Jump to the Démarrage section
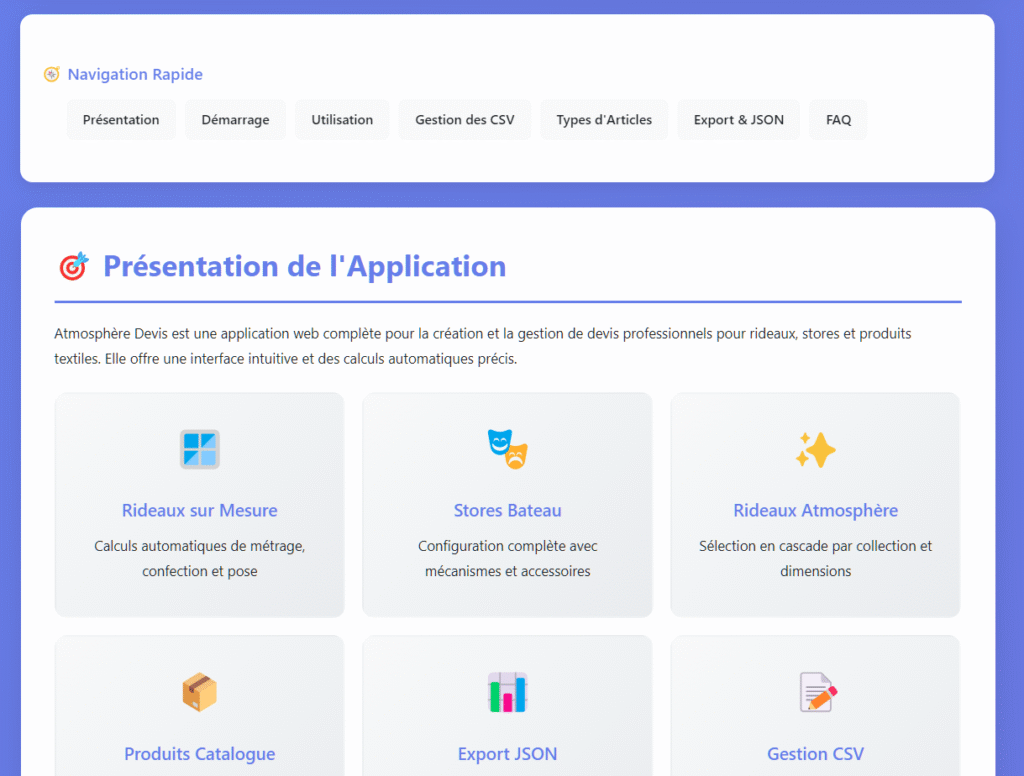 [235, 120]
